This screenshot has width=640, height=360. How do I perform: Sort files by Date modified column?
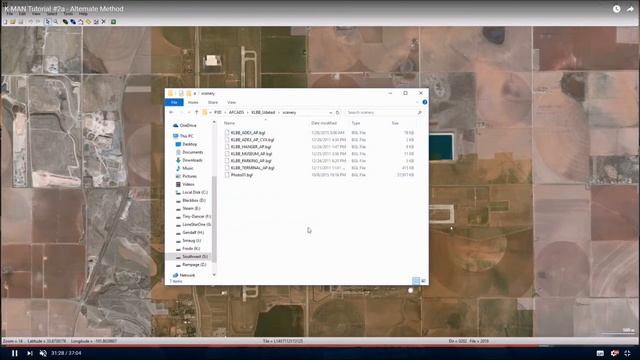[x=324, y=123]
